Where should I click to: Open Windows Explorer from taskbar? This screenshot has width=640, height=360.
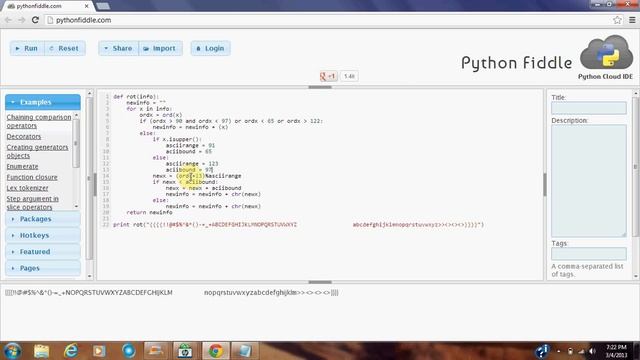(42, 351)
